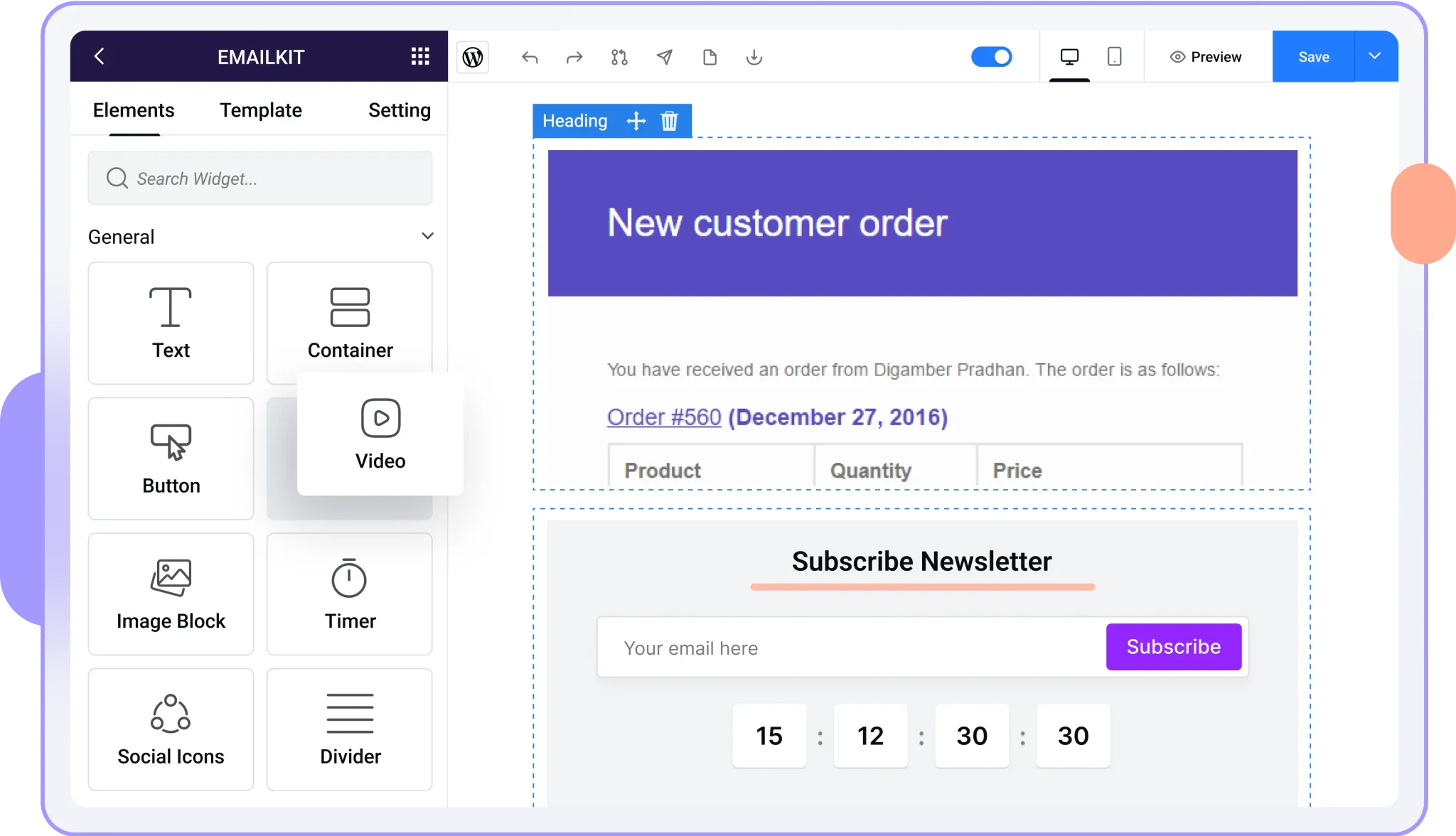Click the Social Icons widget
Viewport: 1456px width, 836px height.
click(x=171, y=728)
